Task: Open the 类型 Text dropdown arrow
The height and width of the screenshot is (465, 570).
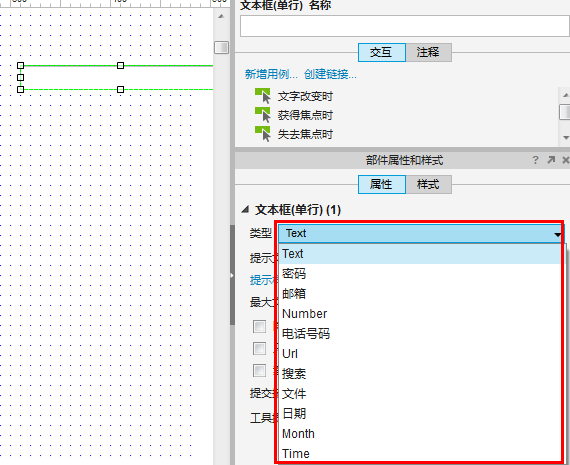Action: 557,234
